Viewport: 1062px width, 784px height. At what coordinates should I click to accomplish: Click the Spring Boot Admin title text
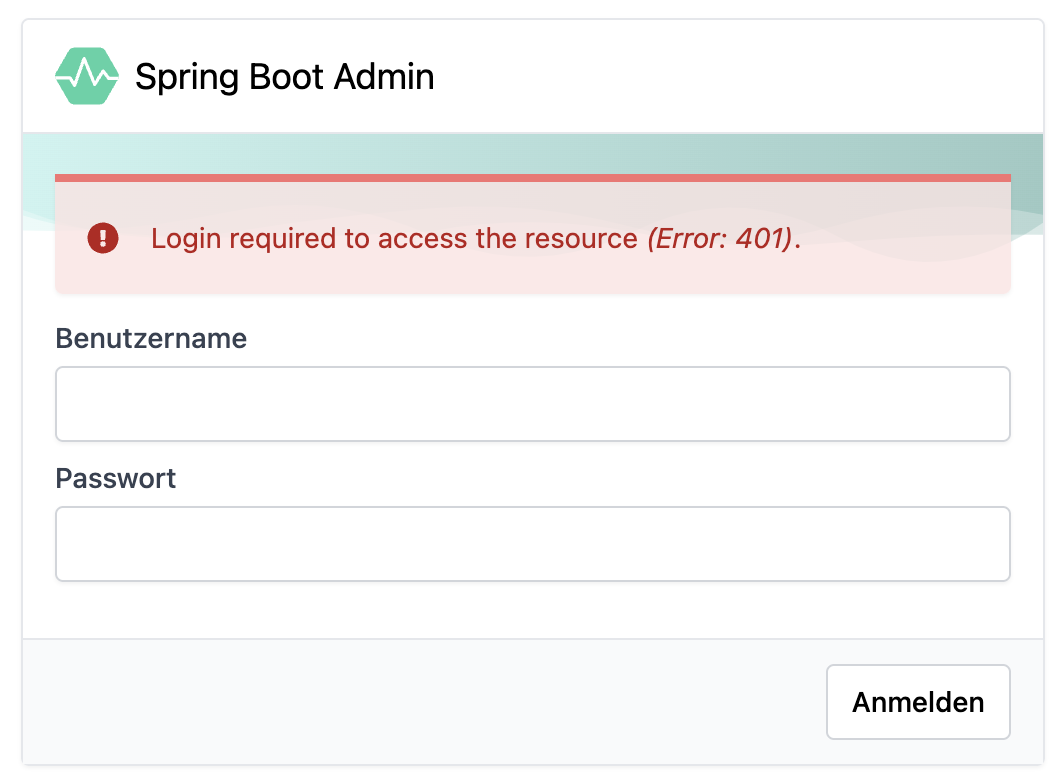[x=285, y=76]
